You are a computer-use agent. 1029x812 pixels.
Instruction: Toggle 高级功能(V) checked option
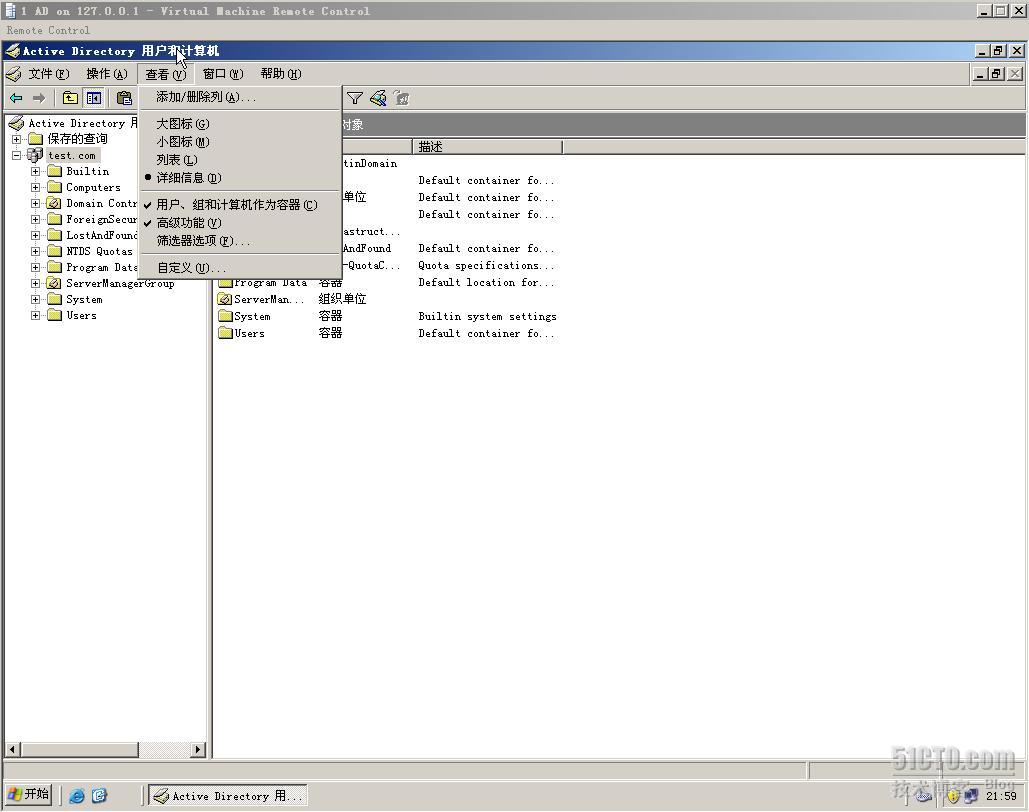[x=240, y=223]
